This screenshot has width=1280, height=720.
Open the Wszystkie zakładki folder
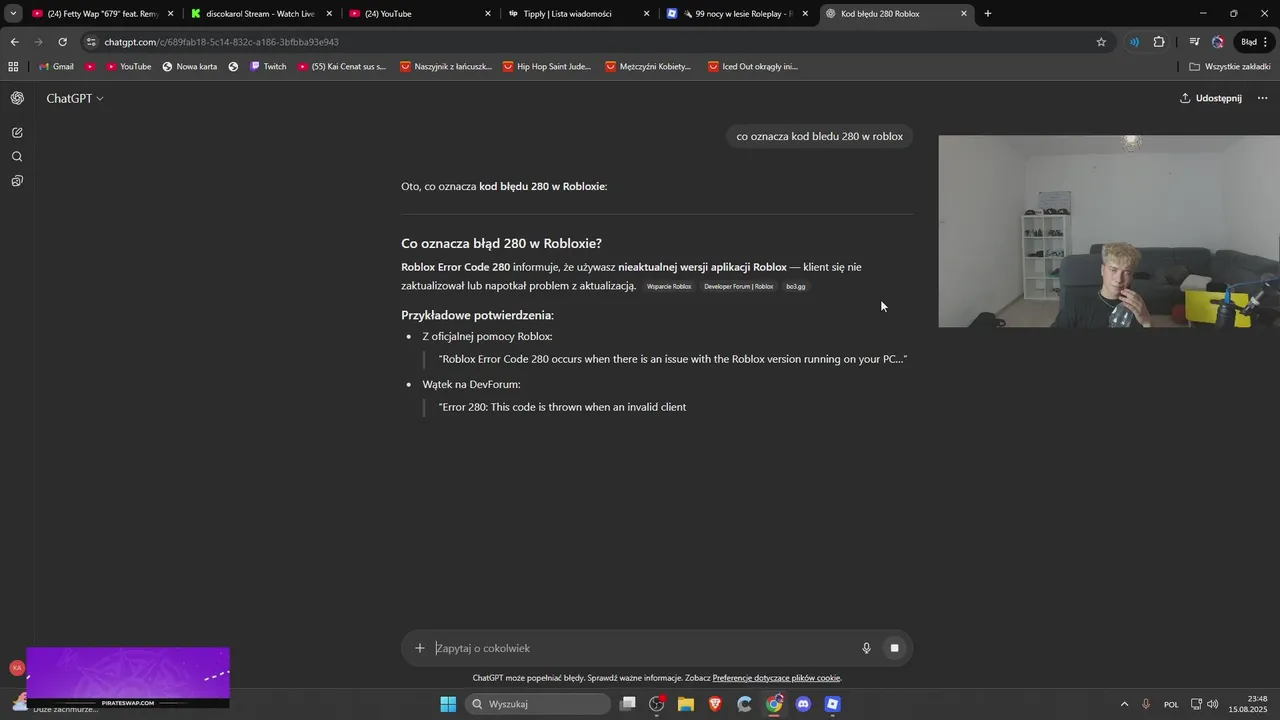(x=1229, y=66)
